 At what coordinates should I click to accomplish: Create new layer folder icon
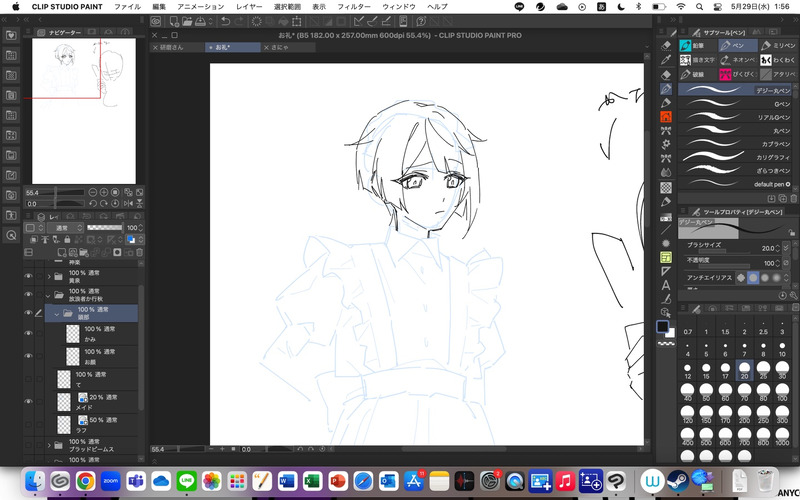tap(84, 252)
